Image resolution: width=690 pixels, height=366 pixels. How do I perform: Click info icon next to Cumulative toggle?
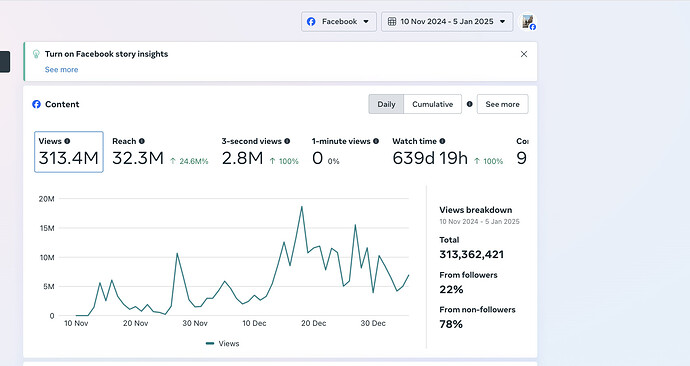tap(470, 104)
